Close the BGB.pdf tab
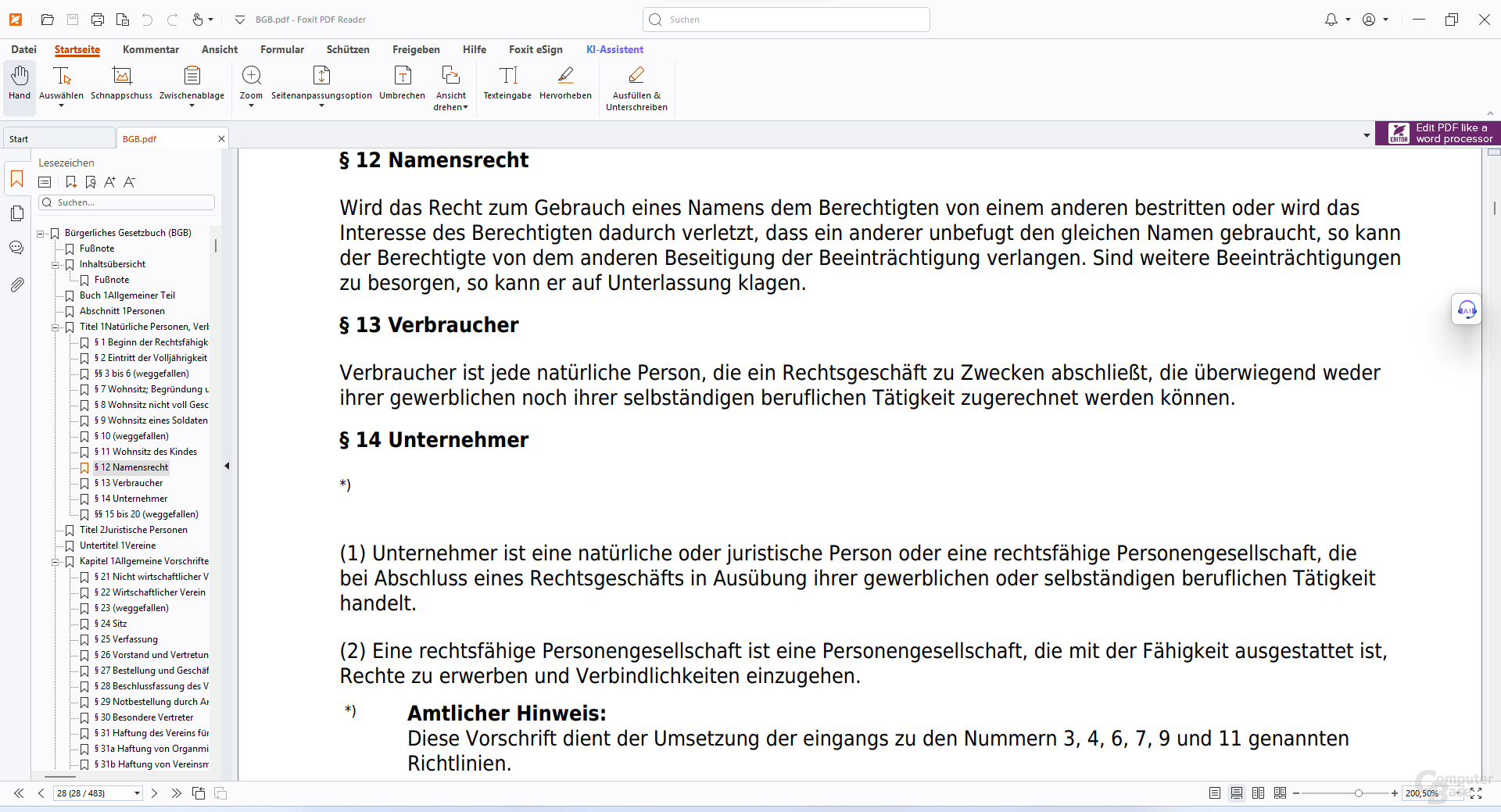The image size is (1501, 812). point(221,138)
